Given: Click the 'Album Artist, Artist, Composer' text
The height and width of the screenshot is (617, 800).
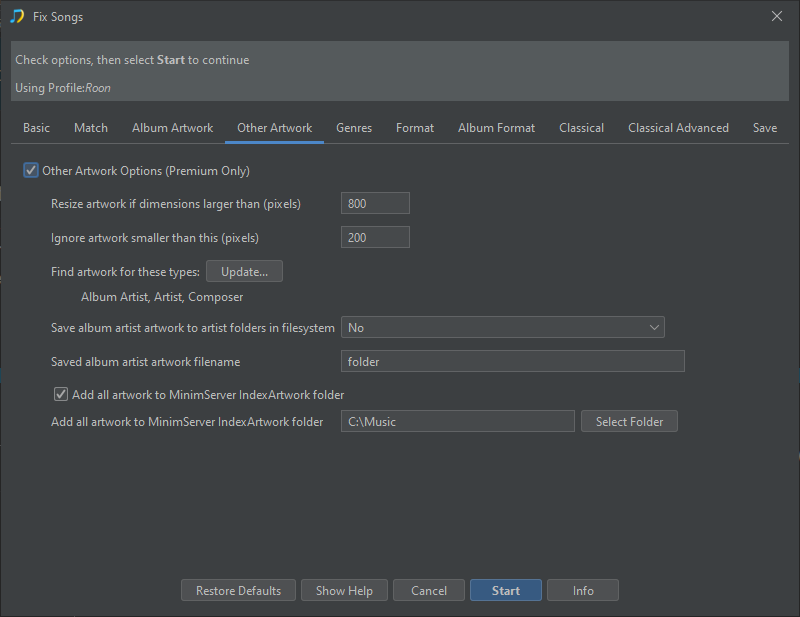Looking at the screenshot, I should tap(162, 297).
